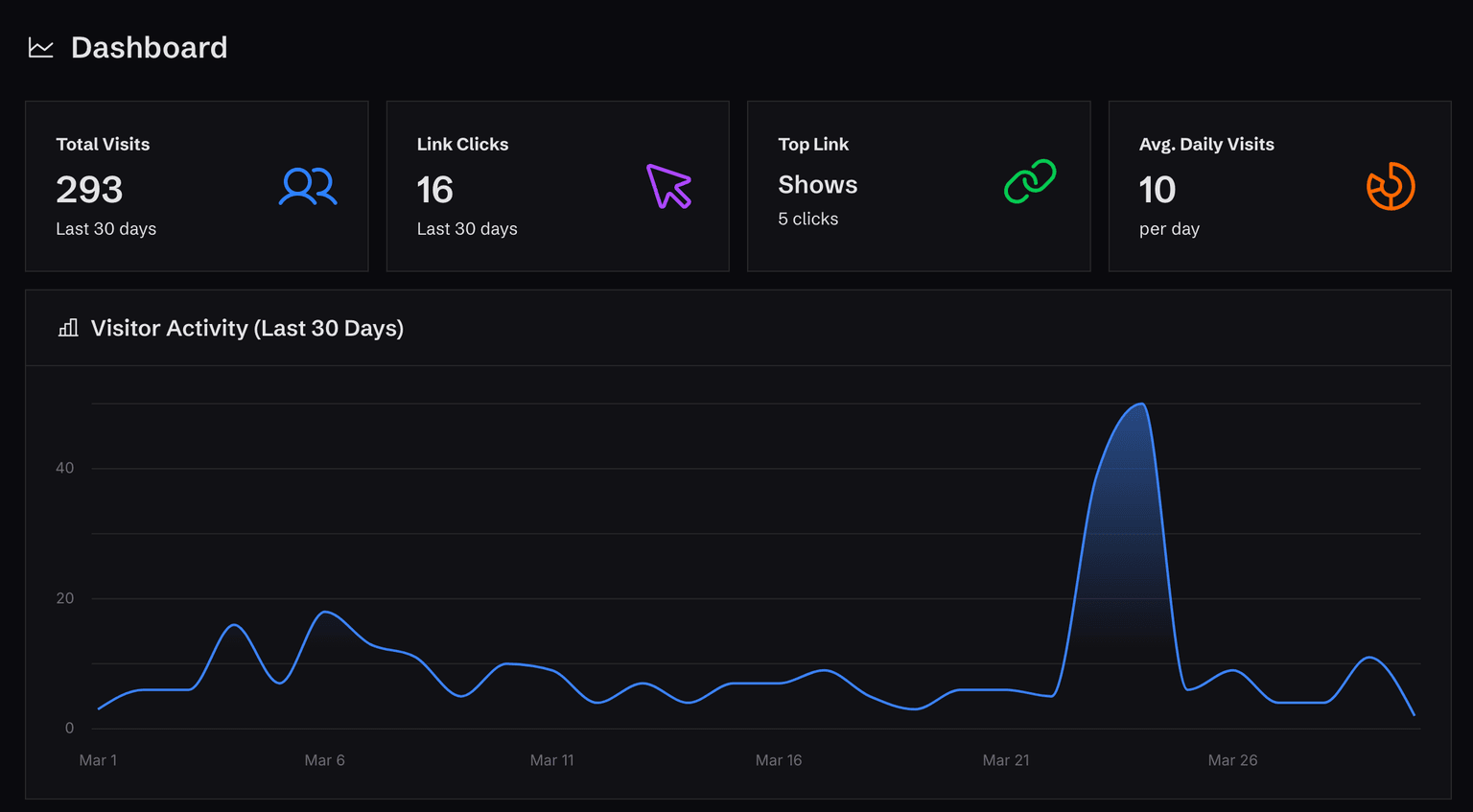Click the Mar 26 x-axis label
This screenshot has height=812, width=1473.
click(x=1232, y=760)
